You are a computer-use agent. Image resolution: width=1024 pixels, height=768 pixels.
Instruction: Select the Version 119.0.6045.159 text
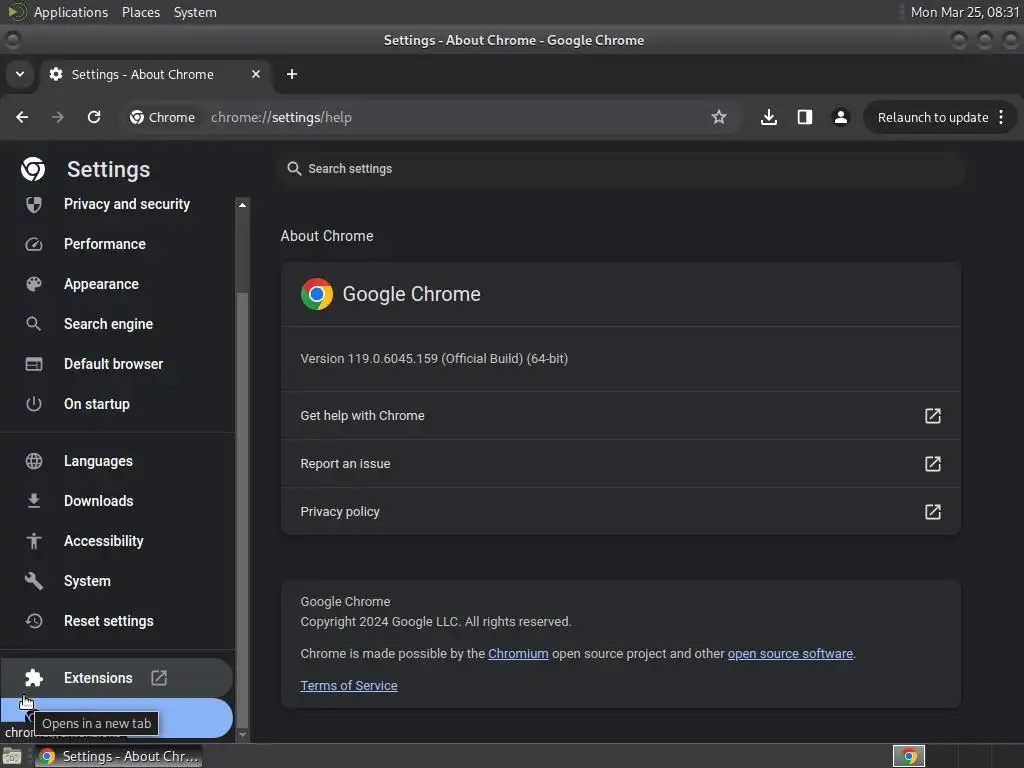[434, 359]
